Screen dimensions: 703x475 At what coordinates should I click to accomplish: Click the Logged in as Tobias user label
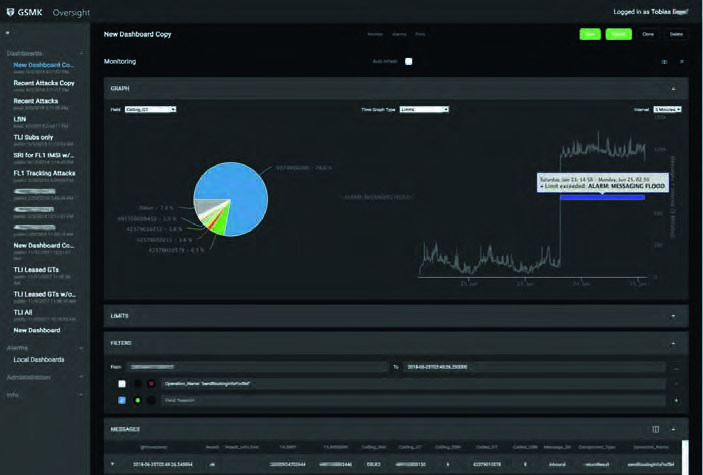point(651,12)
